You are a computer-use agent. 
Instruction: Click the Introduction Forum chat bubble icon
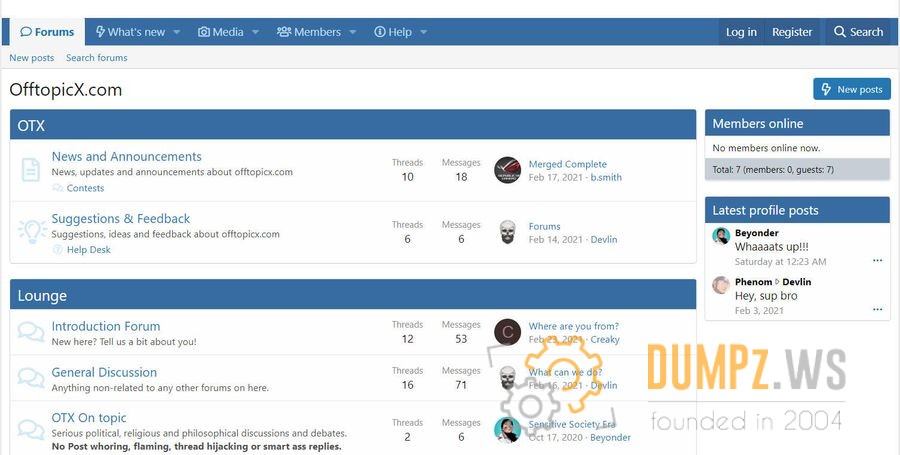31,332
